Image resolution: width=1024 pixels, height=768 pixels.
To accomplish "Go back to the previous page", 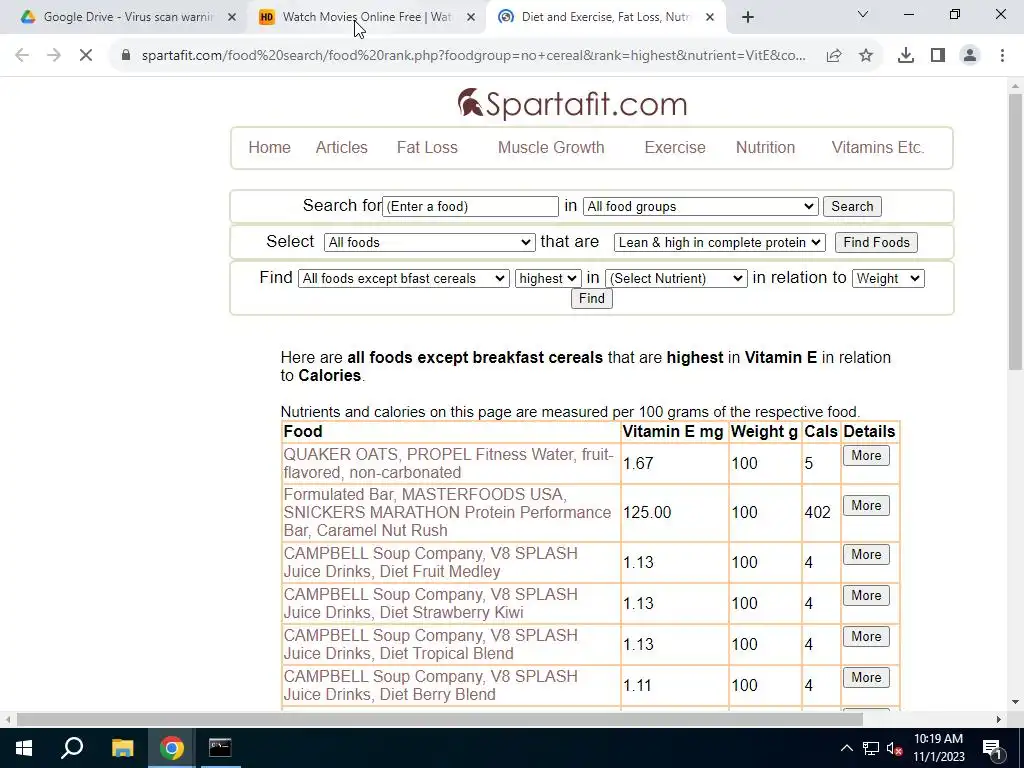I will tap(22, 56).
